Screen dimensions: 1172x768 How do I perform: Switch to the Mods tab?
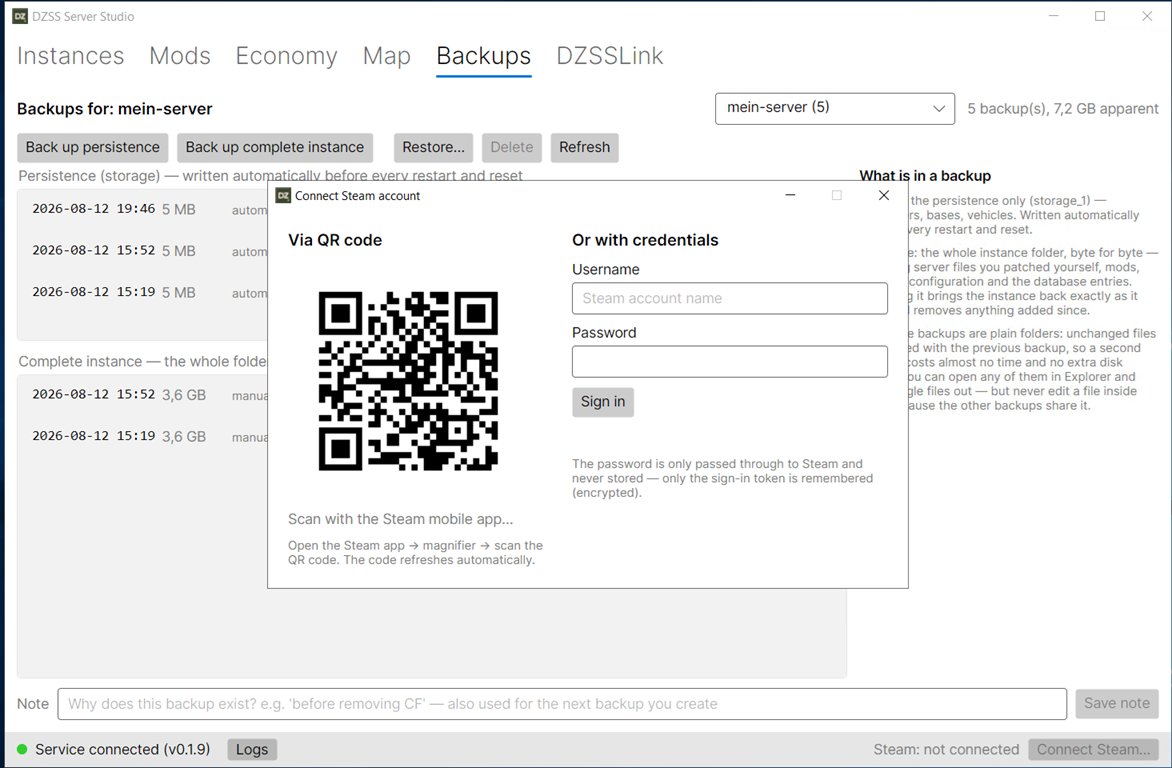[x=180, y=56]
